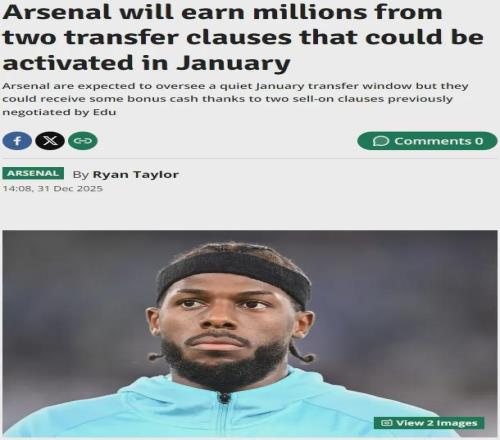Select the ARSENAL category tag
Image resolution: width=500 pixels, height=440 pixels.
coord(33,173)
